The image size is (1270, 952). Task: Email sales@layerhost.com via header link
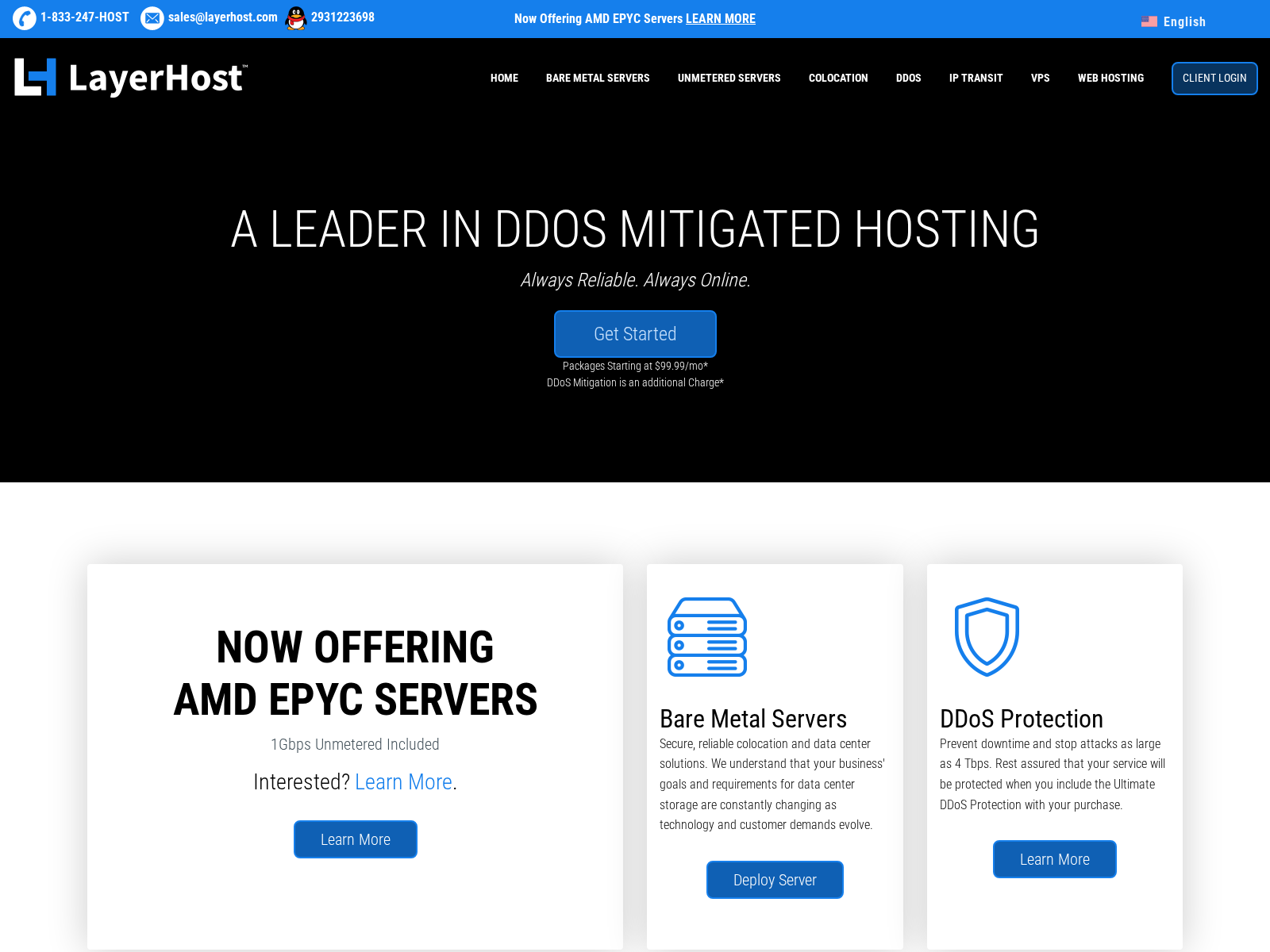point(222,17)
